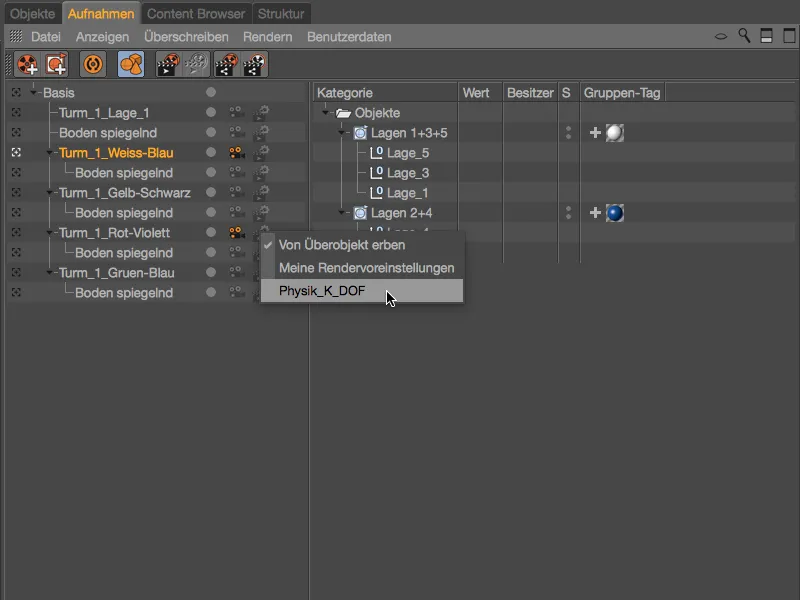Click the New Take icon
The image size is (800, 600).
(x=27, y=65)
